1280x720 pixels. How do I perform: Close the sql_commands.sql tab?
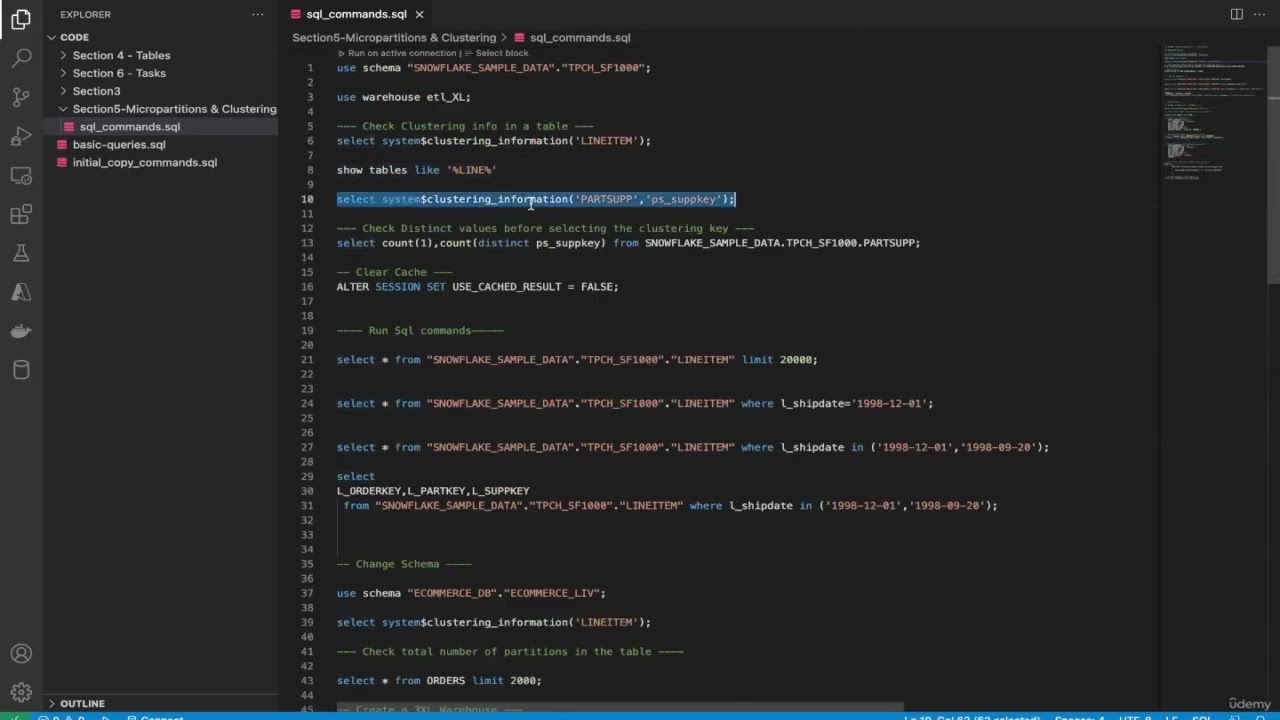click(x=419, y=14)
